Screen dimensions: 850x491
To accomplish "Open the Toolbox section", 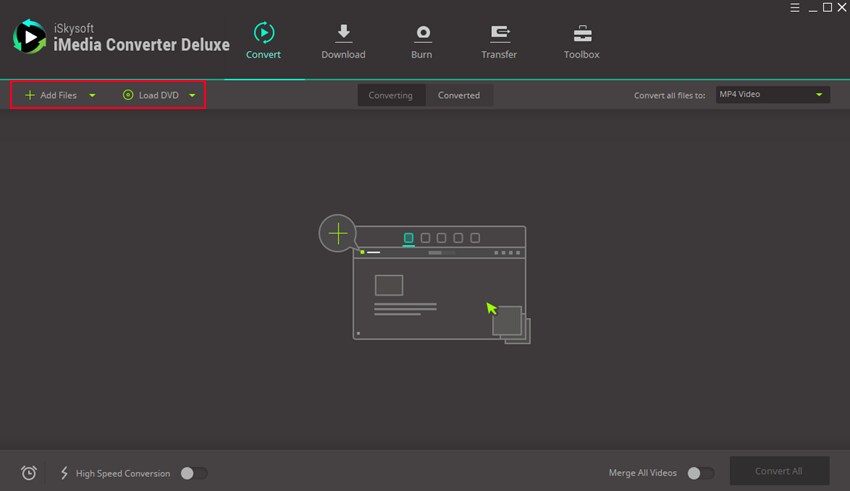I will pyautogui.click(x=582, y=42).
